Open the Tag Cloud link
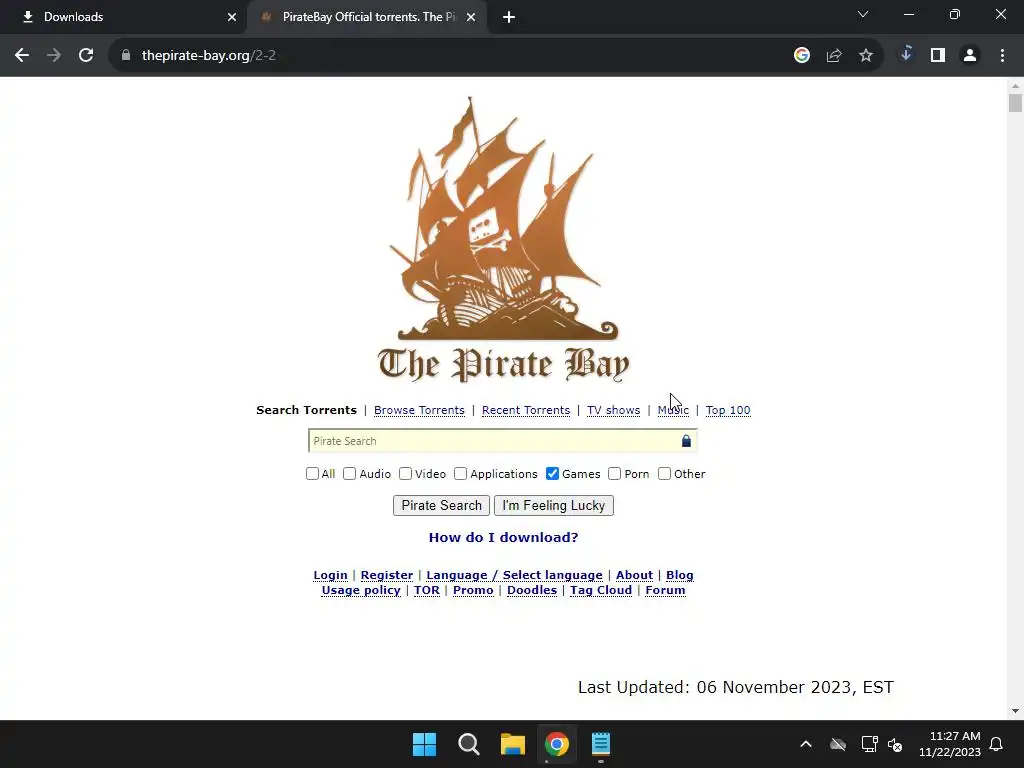 [x=601, y=590]
